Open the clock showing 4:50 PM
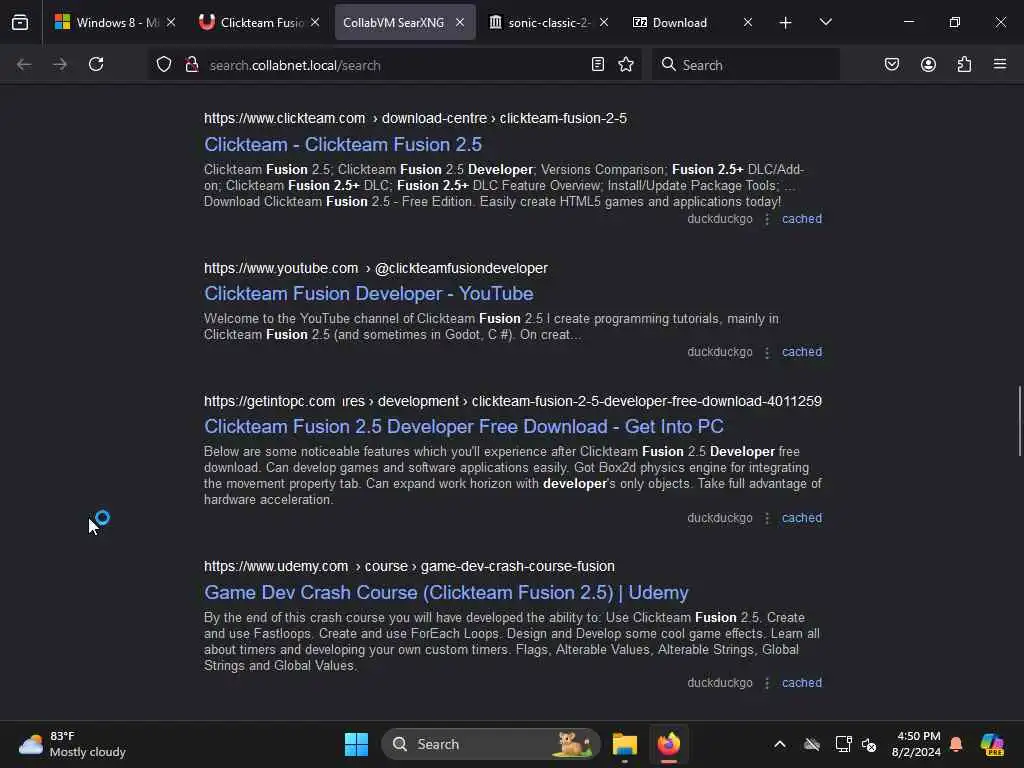 tap(916, 744)
